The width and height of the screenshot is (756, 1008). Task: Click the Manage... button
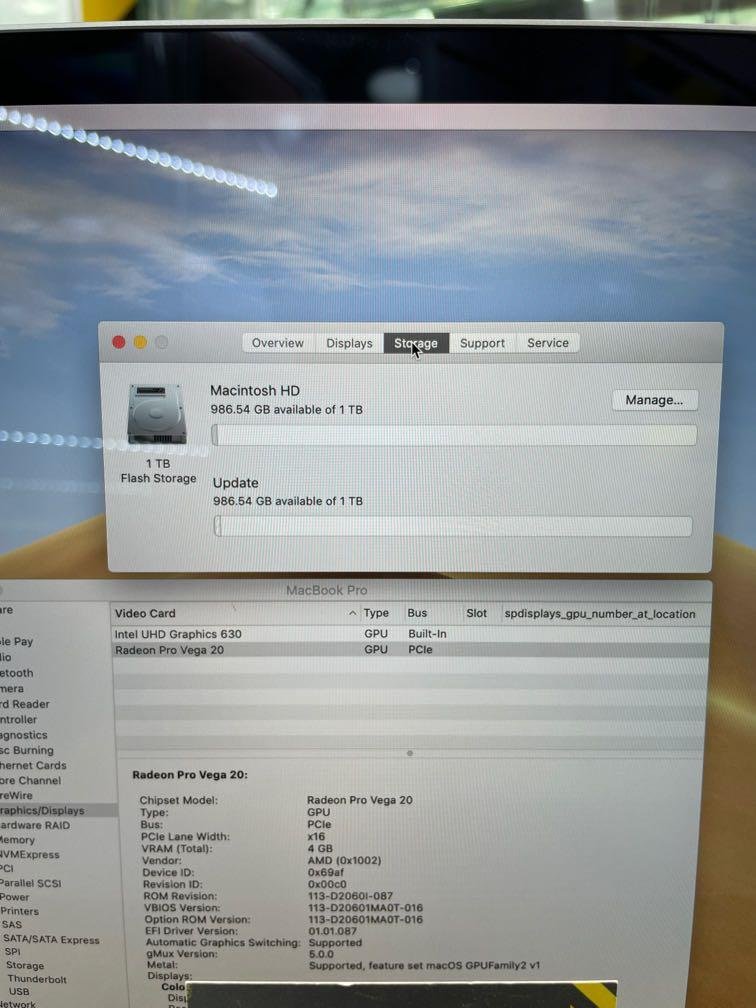654,400
